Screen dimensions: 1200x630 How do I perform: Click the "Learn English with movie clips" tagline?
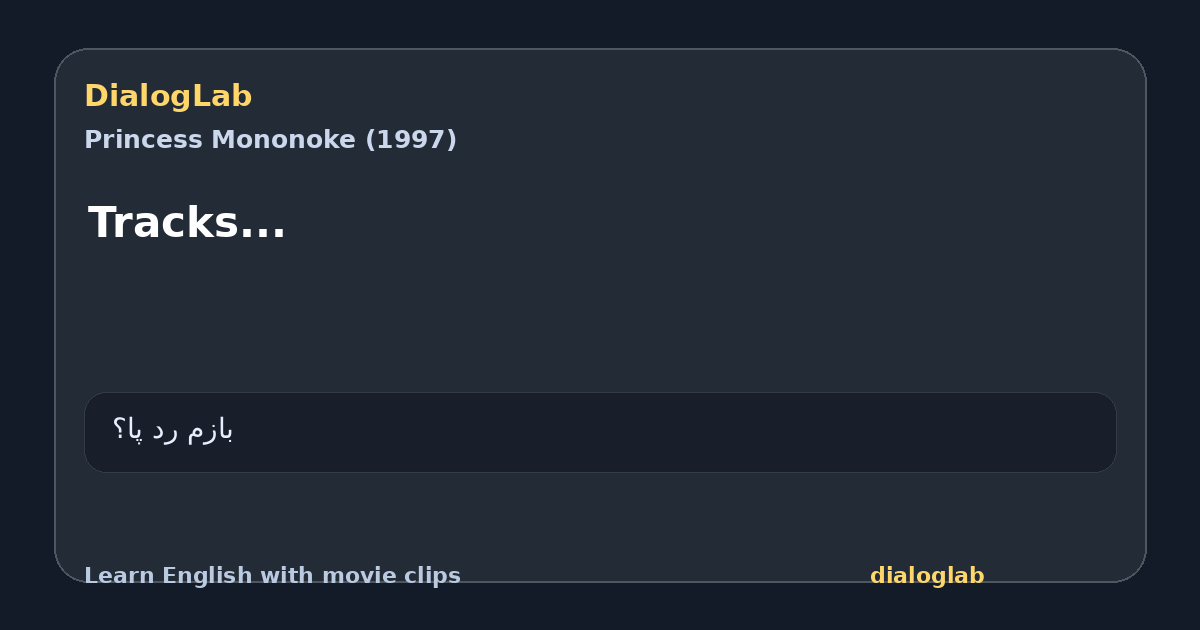pyautogui.click(x=272, y=576)
